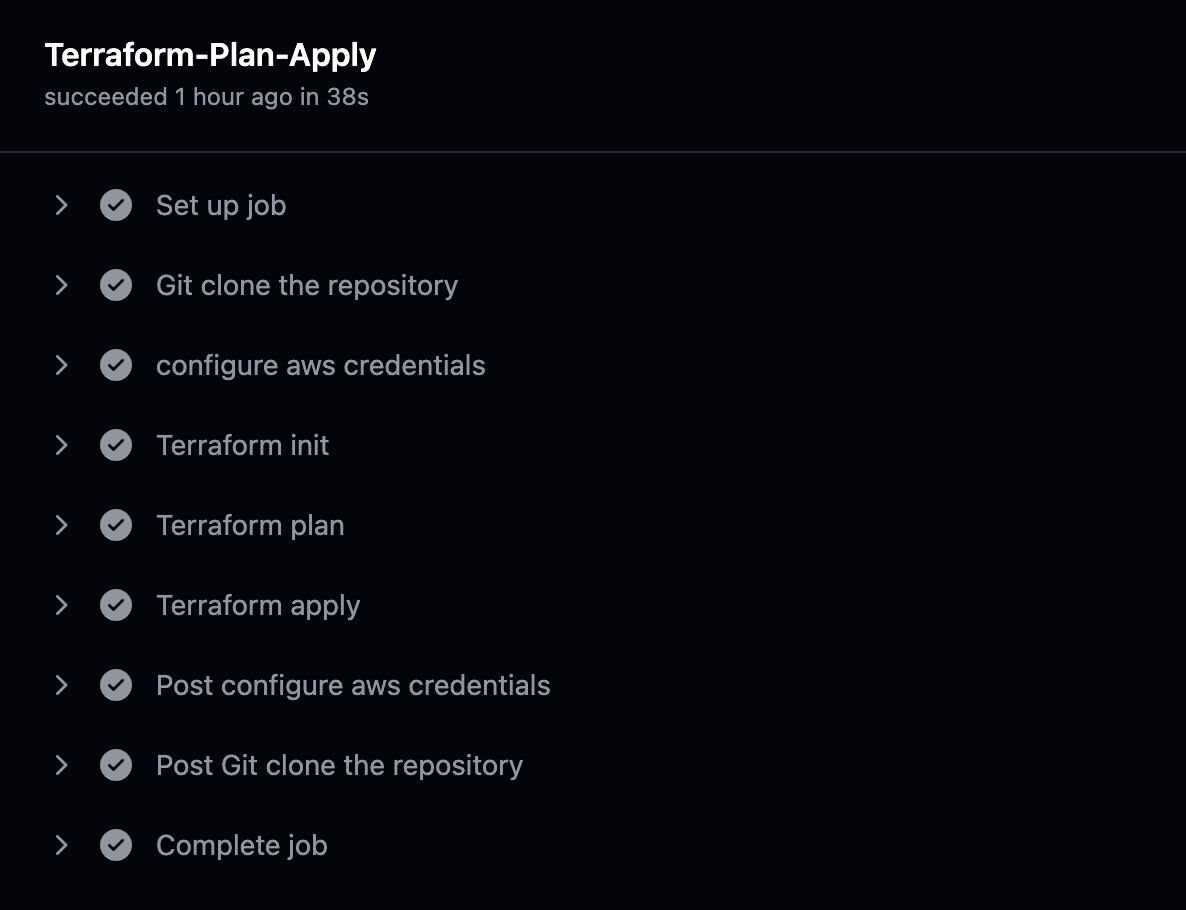1186x910 pixels.
Task: Click the checkmark beside Post configure aws credentials
Action: tap(116, 685)
